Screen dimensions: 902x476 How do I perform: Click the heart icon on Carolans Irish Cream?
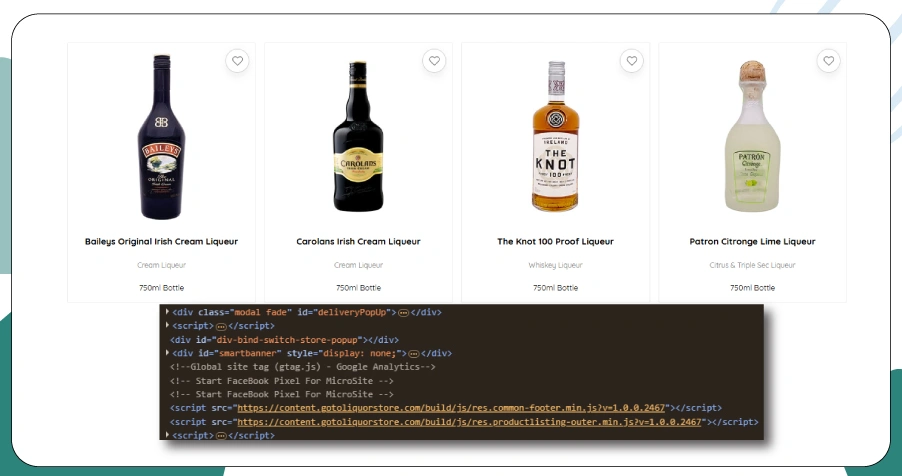pos(434,61)
